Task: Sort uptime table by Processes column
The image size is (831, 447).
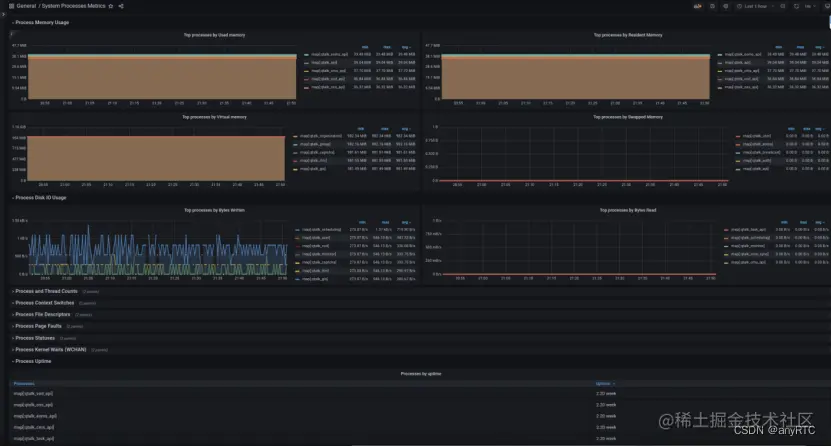Action: point(24,384)
